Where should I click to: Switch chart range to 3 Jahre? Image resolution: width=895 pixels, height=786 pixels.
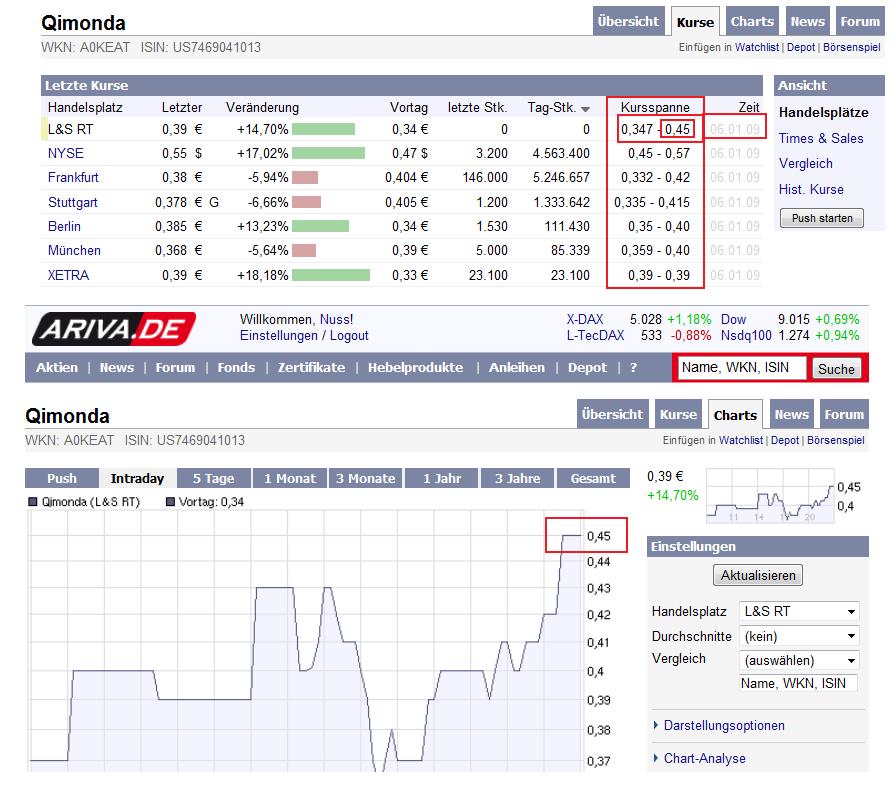point(517,478)
